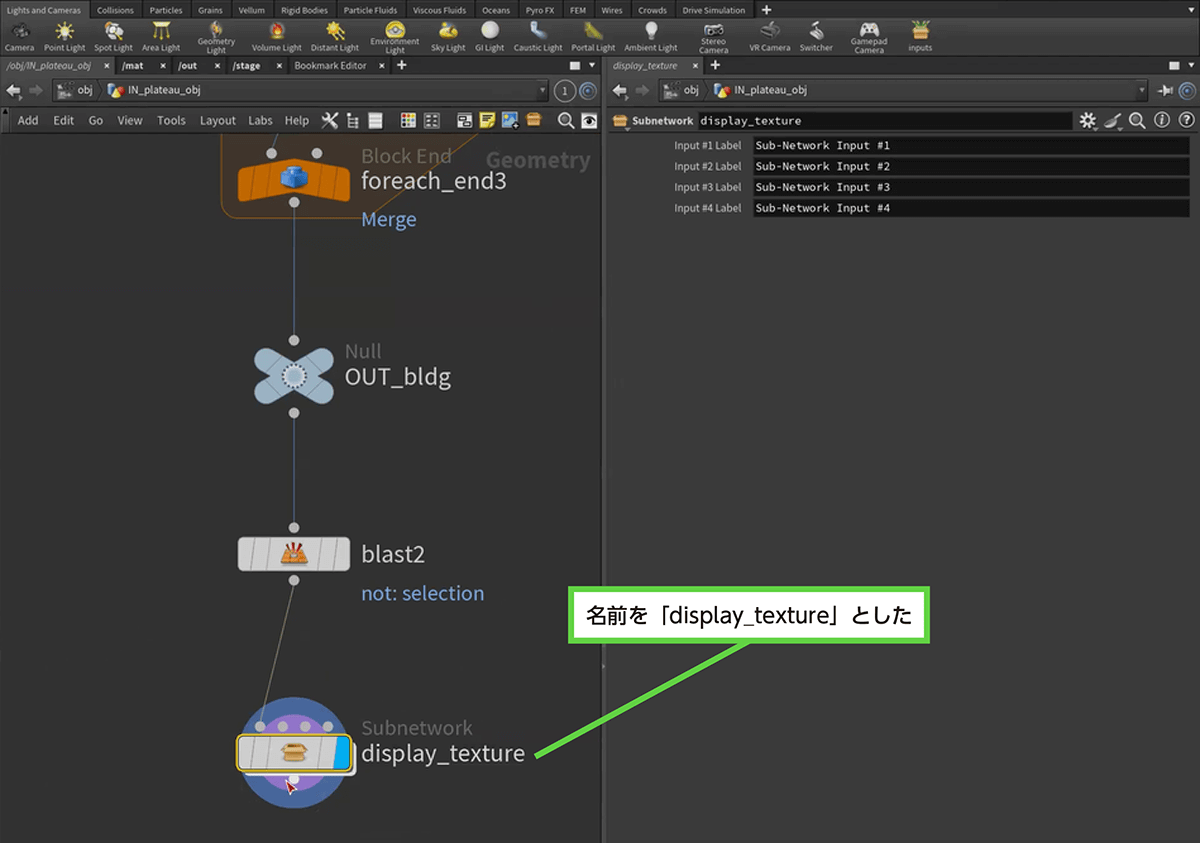The height and width of the screenshot is (843, 1200).
Task: Open the color palette in network toolbar
Action: click(x=408, y=120)
